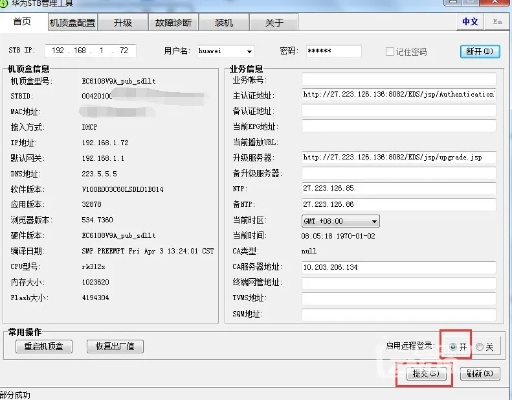This screenshot has height=400, width=512.
Task: Select the 关 remote login radio button
Action: (480, 347)
